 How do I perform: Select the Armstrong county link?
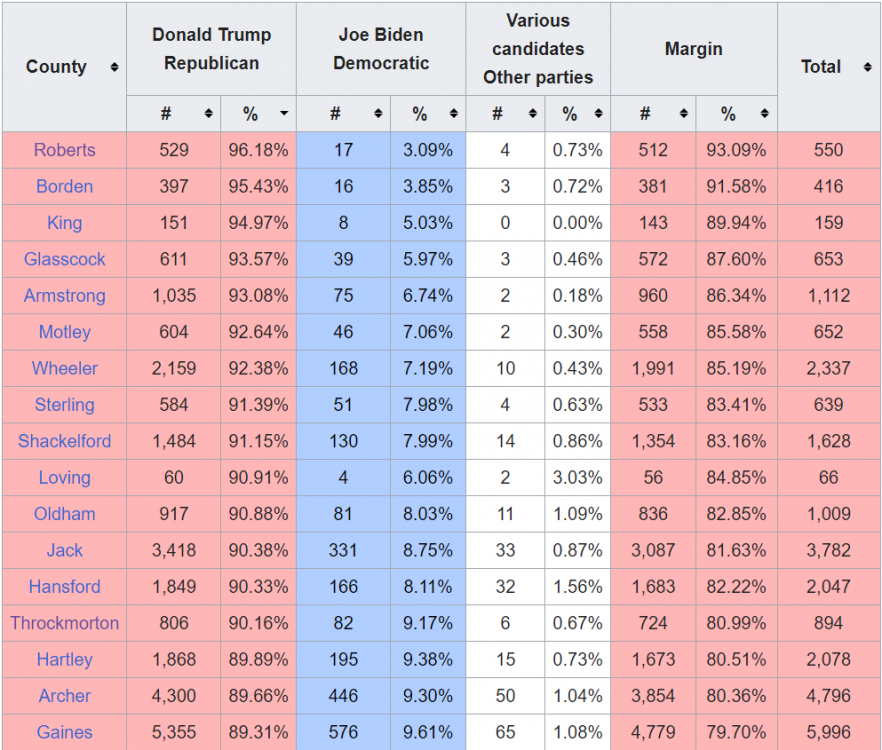pyautogui.click(x=64, y=296)
